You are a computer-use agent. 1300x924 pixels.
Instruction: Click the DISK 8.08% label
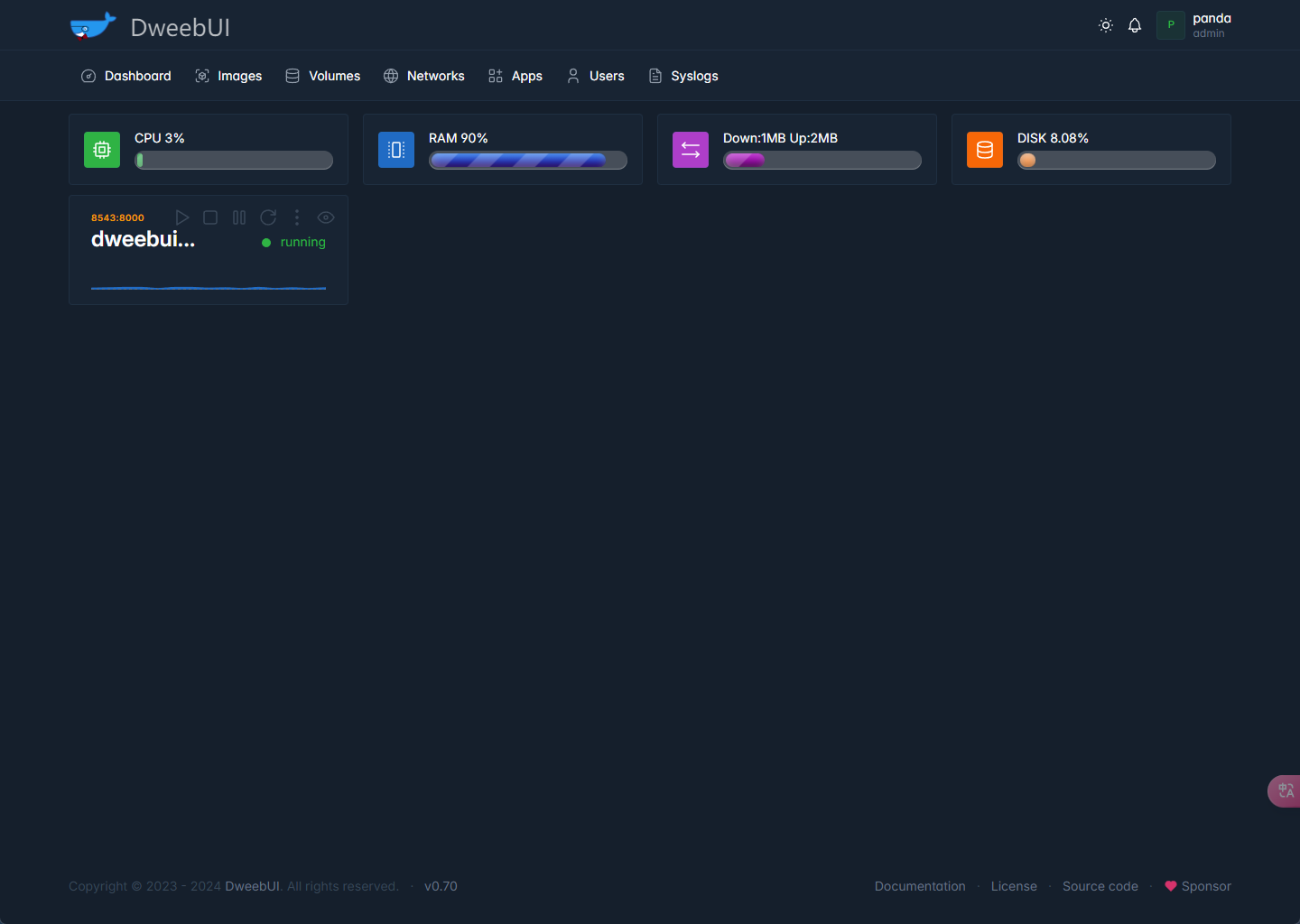(1053, 138)
